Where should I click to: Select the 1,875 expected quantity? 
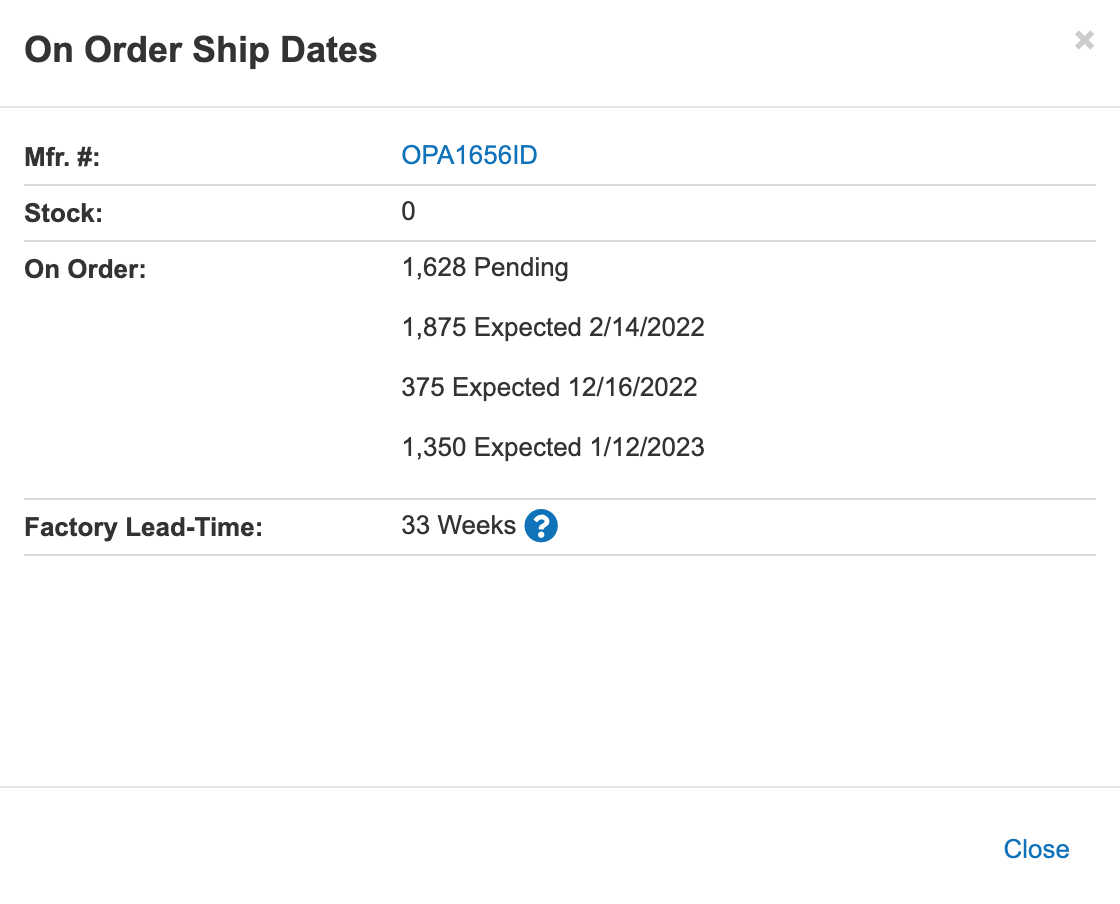434,328
